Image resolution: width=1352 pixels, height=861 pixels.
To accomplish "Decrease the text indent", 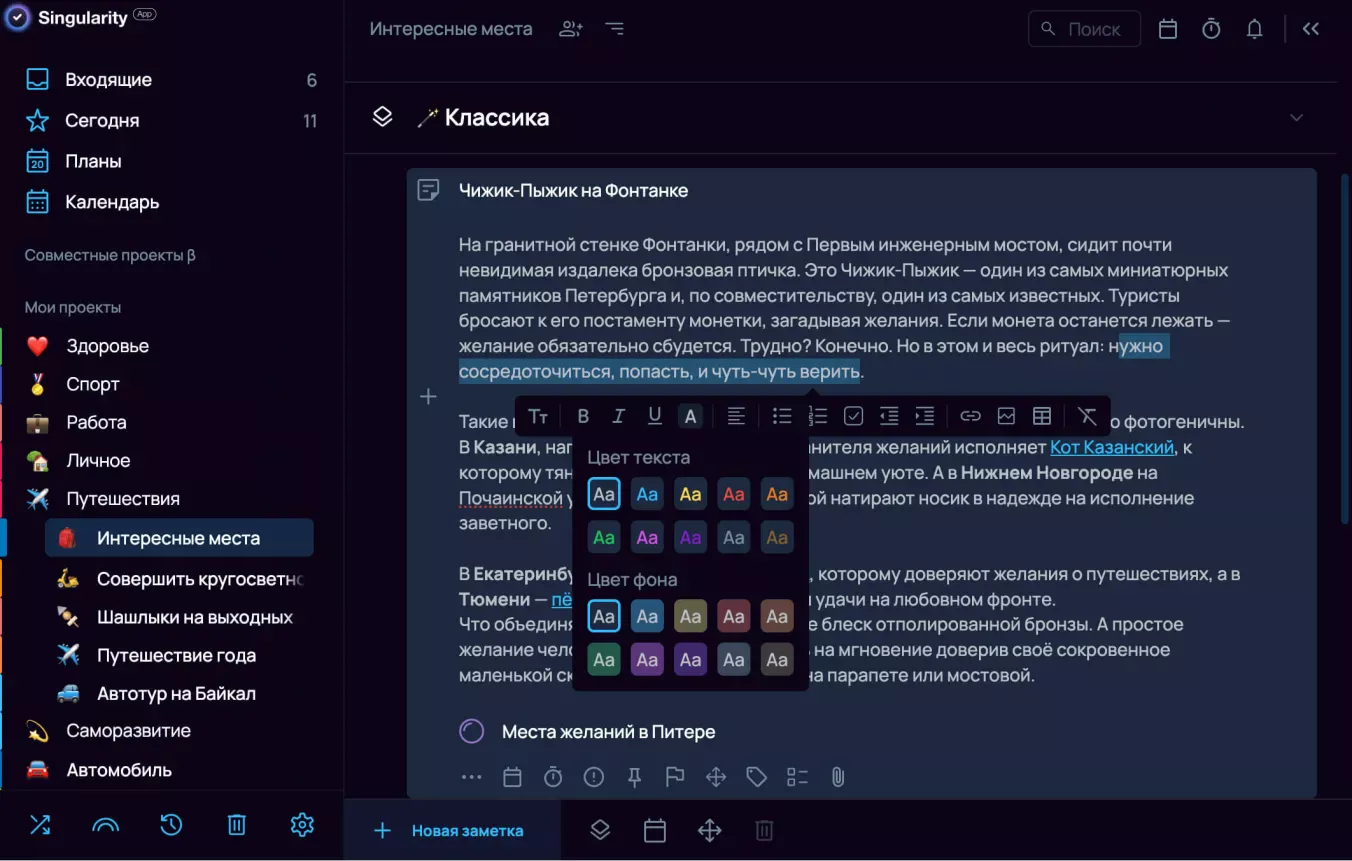I will click(889, 416).
